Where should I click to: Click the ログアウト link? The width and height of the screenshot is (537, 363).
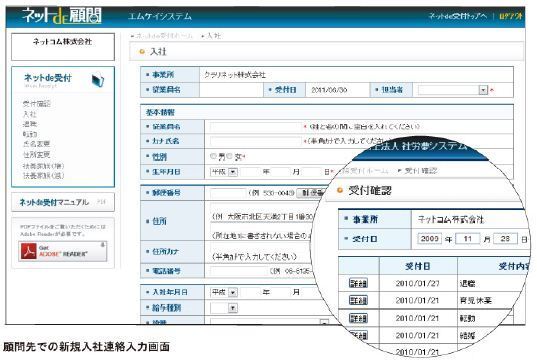510,16
